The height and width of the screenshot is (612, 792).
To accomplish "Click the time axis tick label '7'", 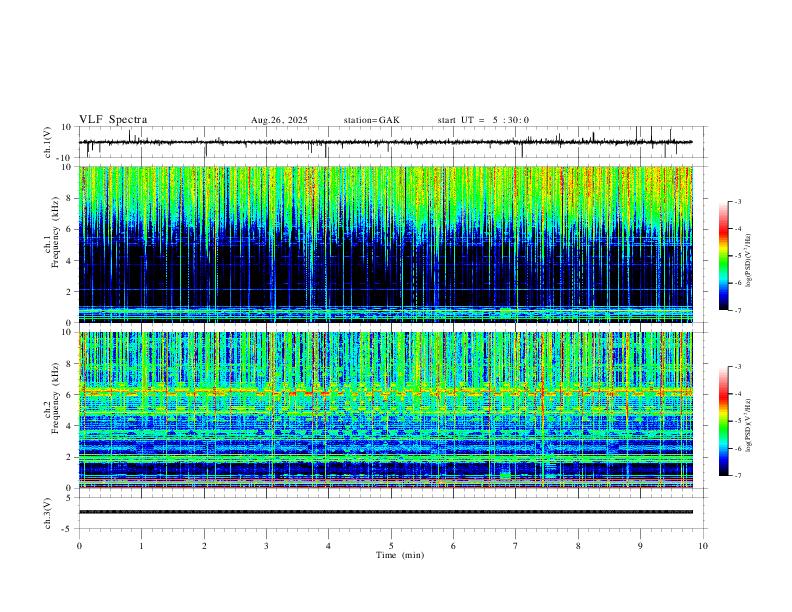I will click(x=516, y=546).
